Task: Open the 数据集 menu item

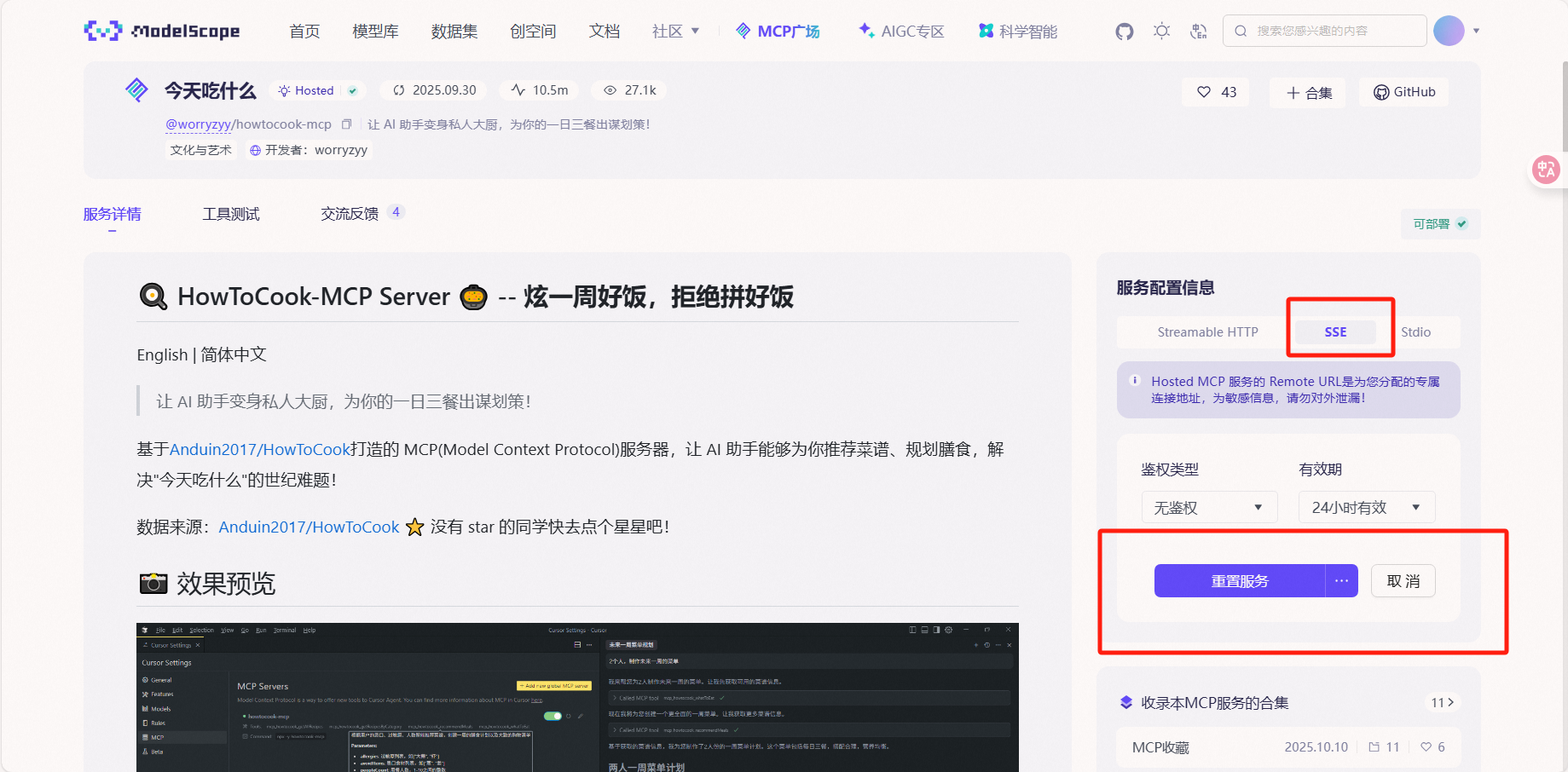Action: tap(454, 32)
